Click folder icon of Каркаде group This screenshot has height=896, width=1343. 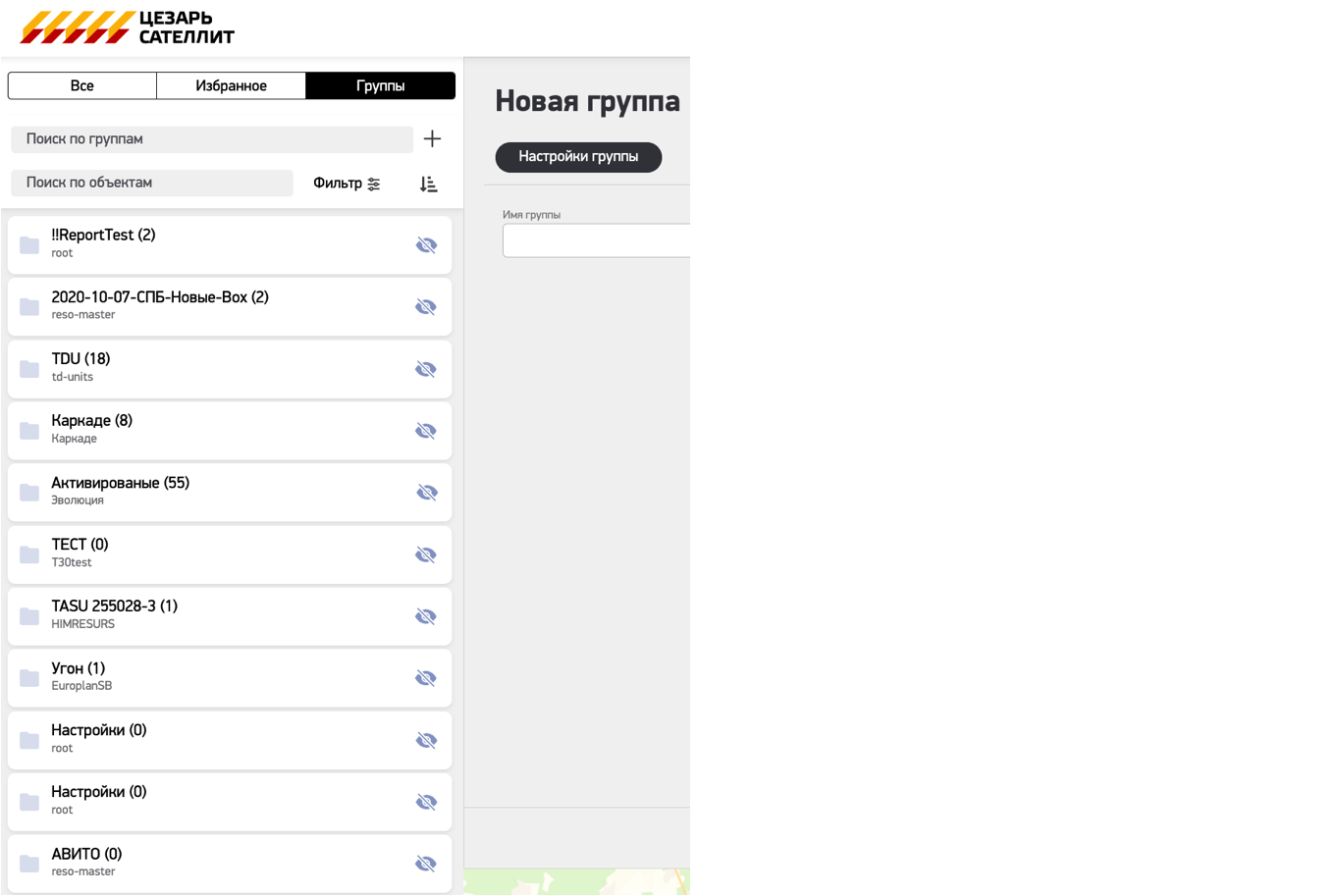[x=29, y=431]
